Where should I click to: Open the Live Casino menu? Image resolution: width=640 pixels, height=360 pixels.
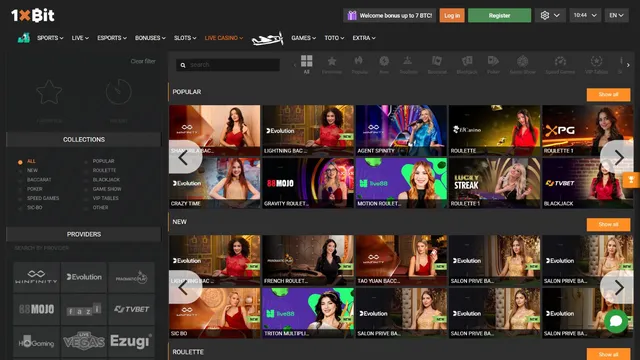point(224,38)
